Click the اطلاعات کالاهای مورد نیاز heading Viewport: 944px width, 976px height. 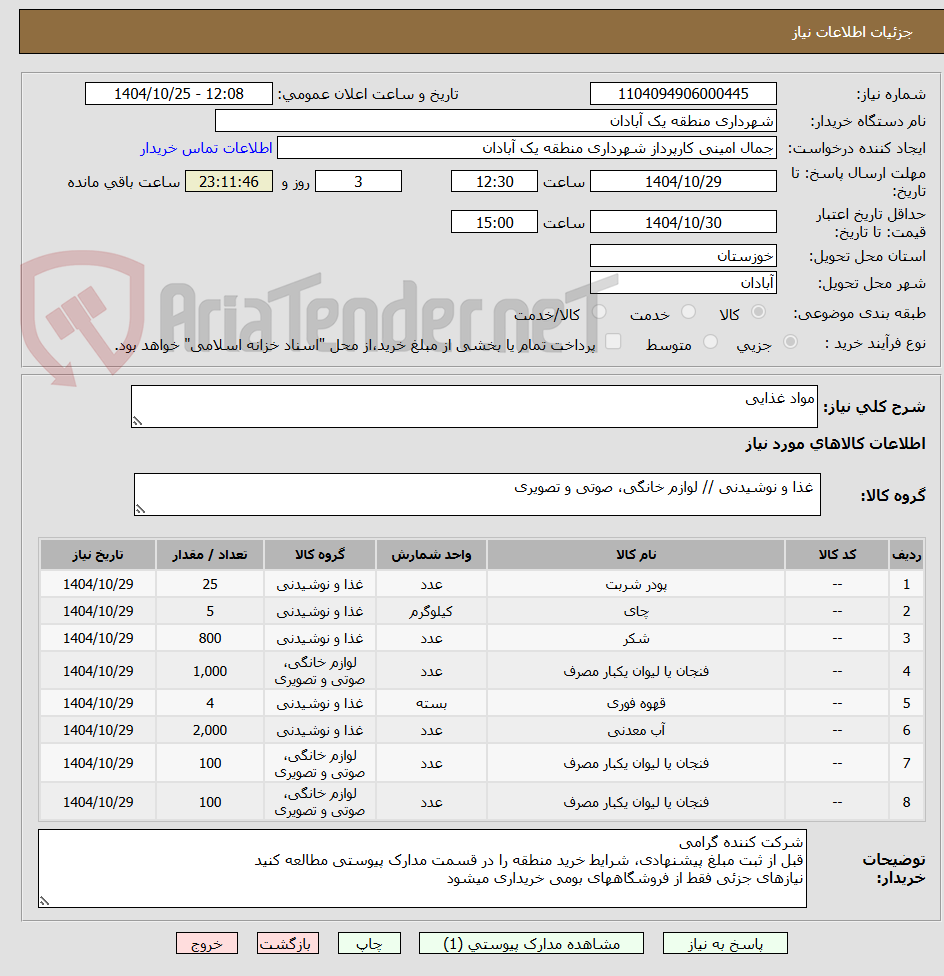tap(835, 444)
